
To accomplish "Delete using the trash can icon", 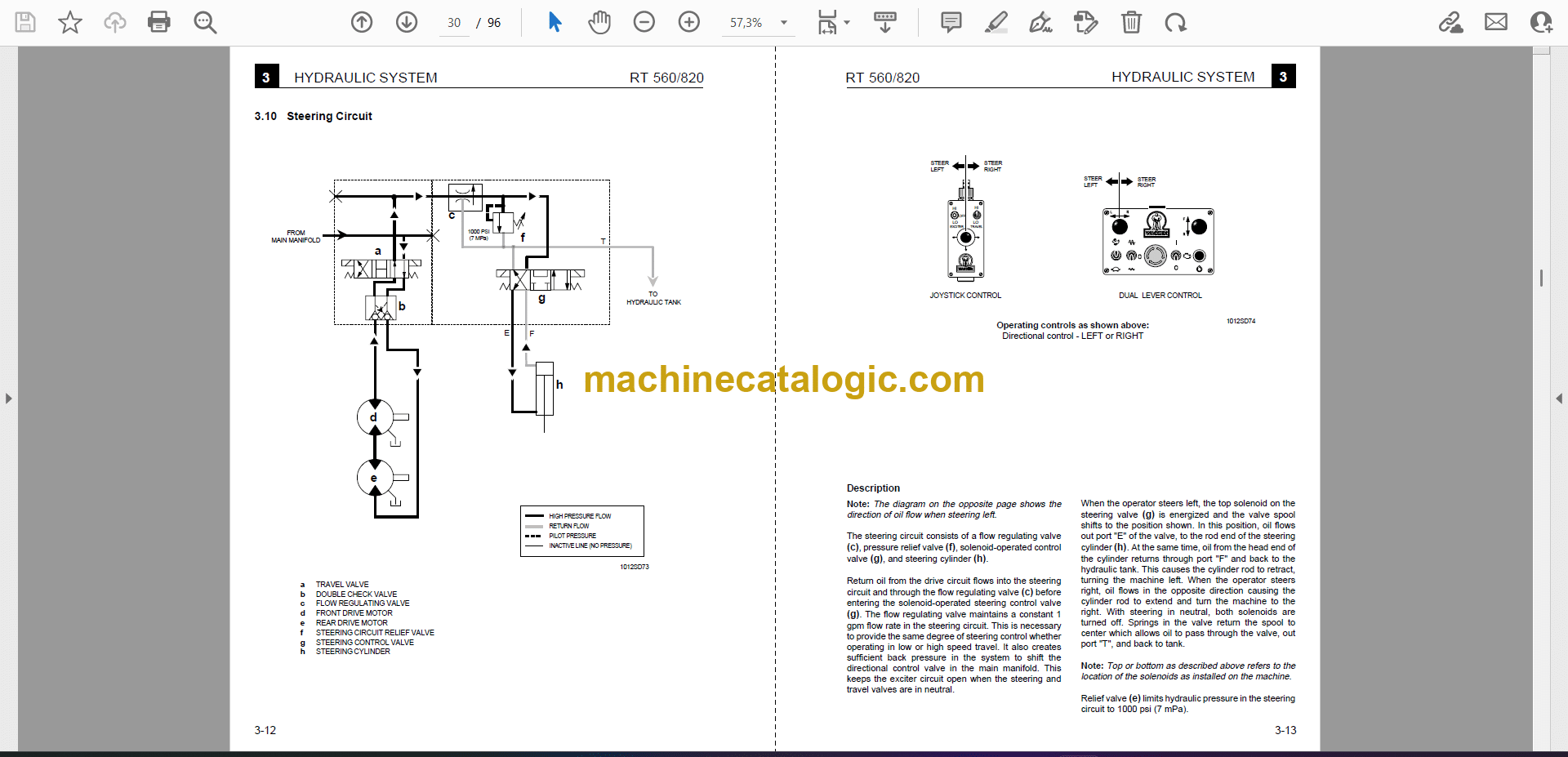I will click(1131, 22).
